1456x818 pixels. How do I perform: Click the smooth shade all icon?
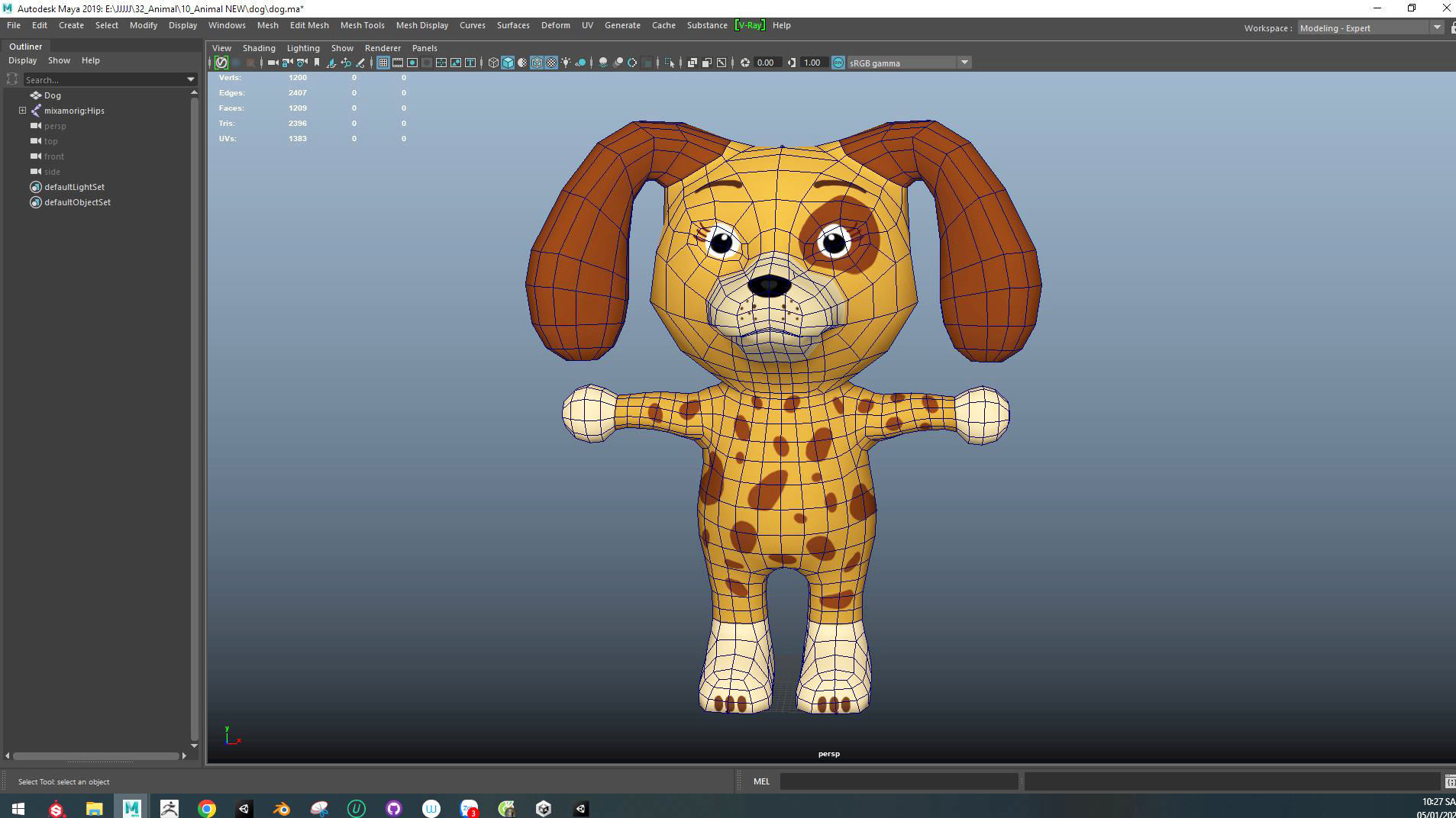point(508,63)
